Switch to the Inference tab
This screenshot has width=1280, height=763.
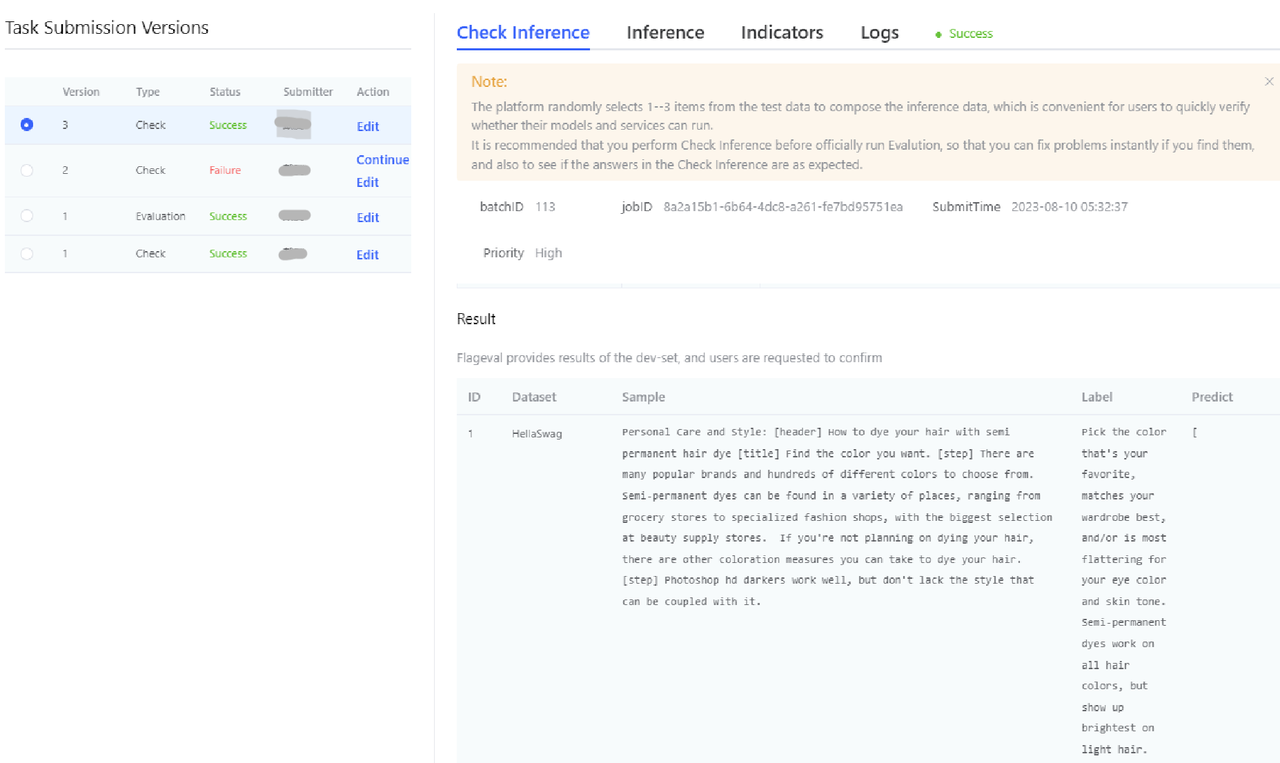pos(665,33)
